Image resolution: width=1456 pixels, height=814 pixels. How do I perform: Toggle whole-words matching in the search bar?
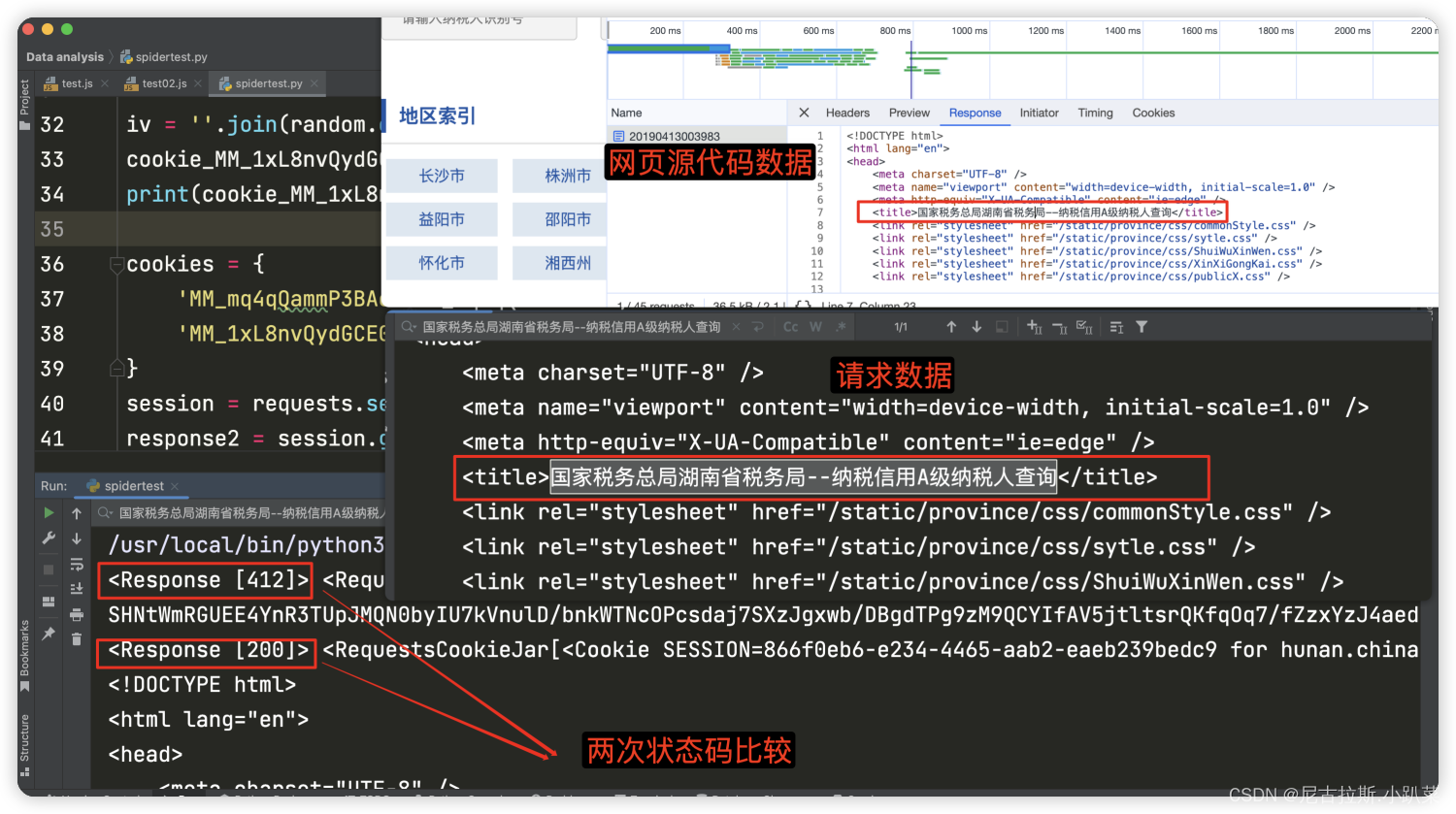coord(814,327)
